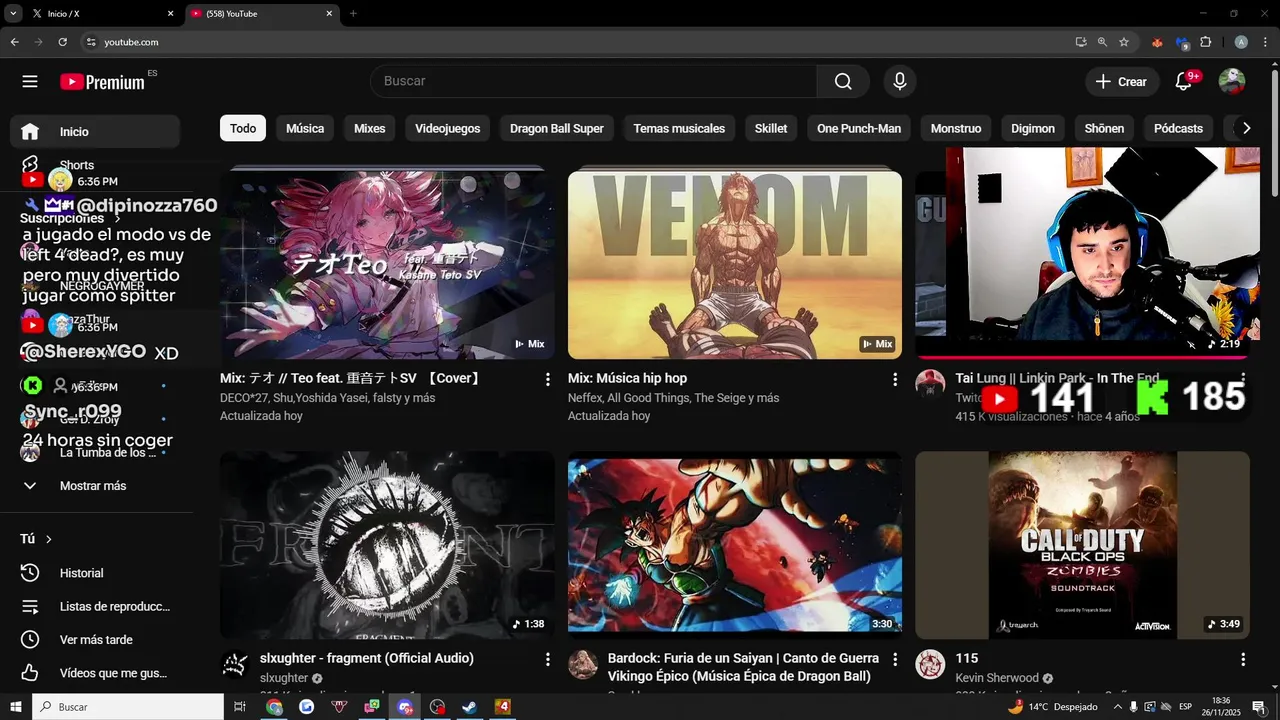Screen dimensions: 1280x720
Task: Open the Teo feat. Mix thumbnail
Action: (x=387, y=265)
